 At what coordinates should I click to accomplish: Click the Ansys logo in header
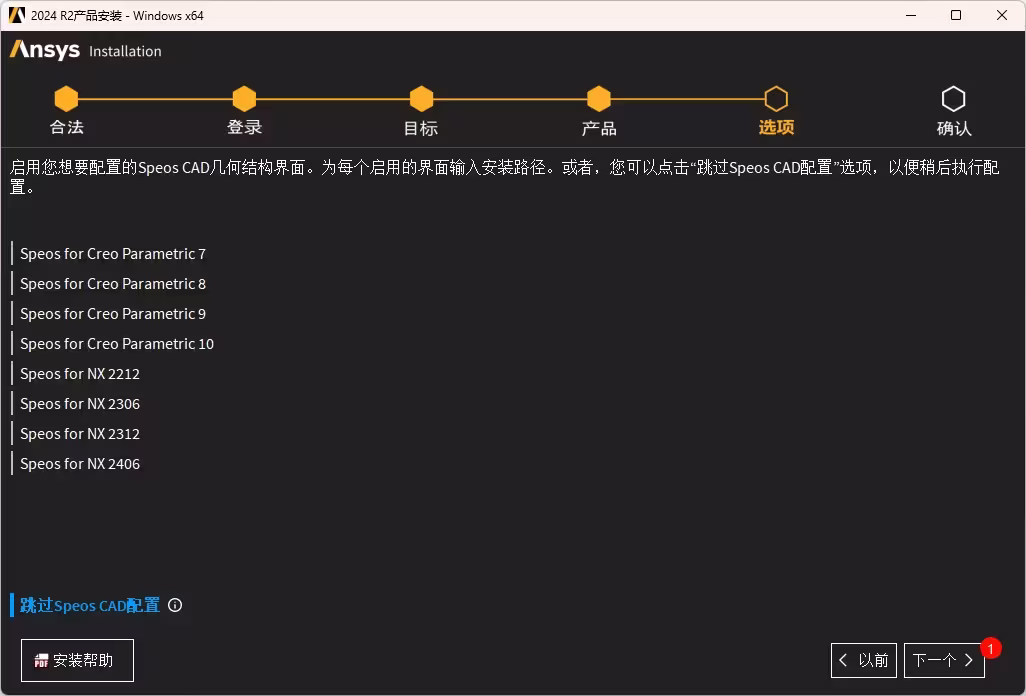44,50
